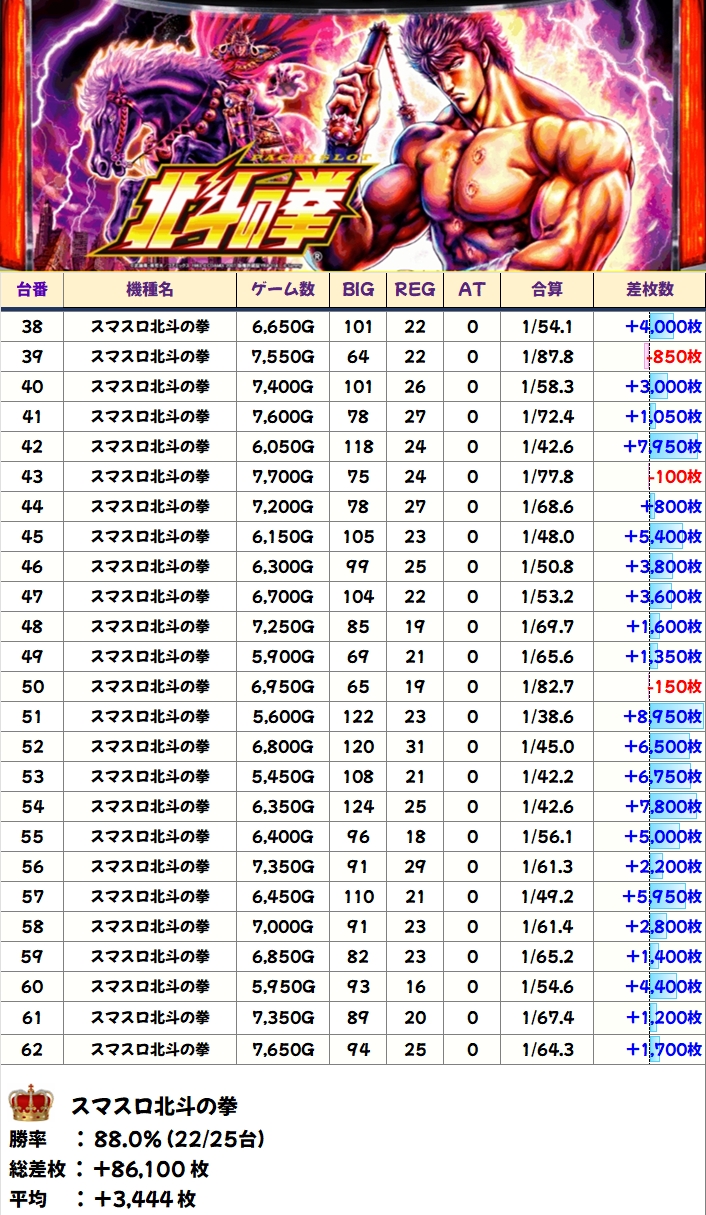Click the +7,950枚 bar for machine 42
This screenshot has height=1215, width=706.
[663, 447]
